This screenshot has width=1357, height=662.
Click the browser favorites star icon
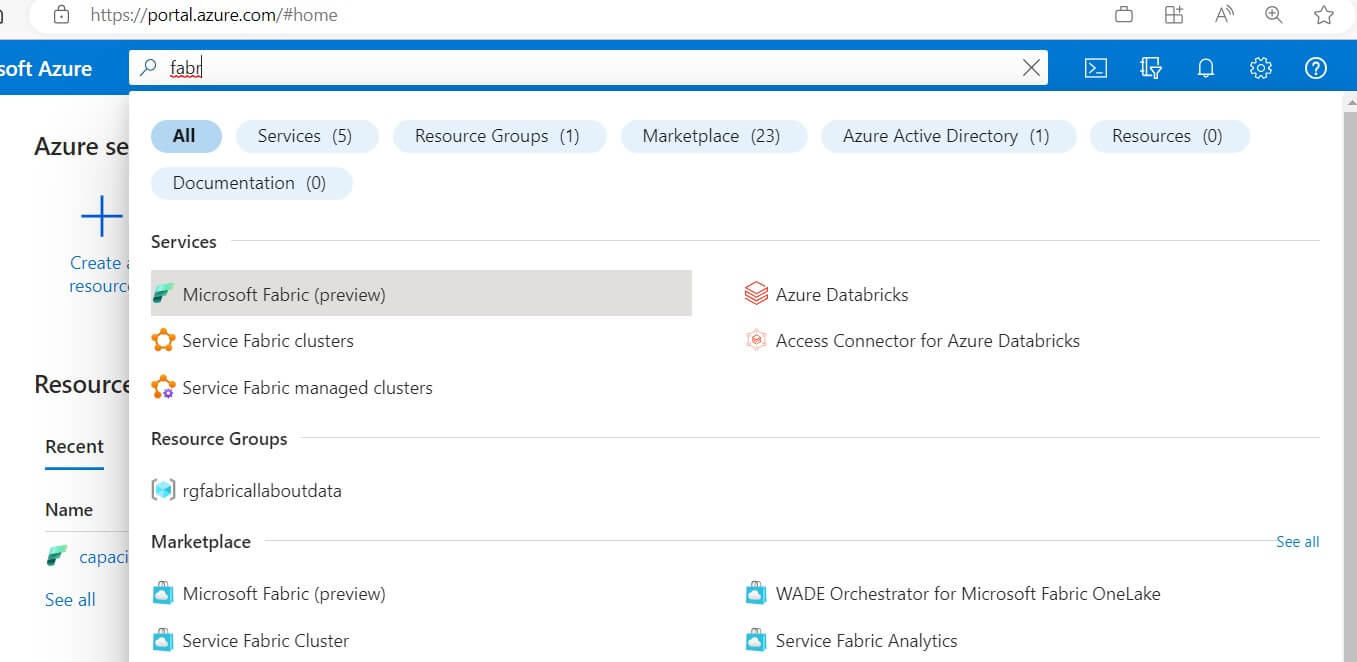click(x=1324, y=15)
